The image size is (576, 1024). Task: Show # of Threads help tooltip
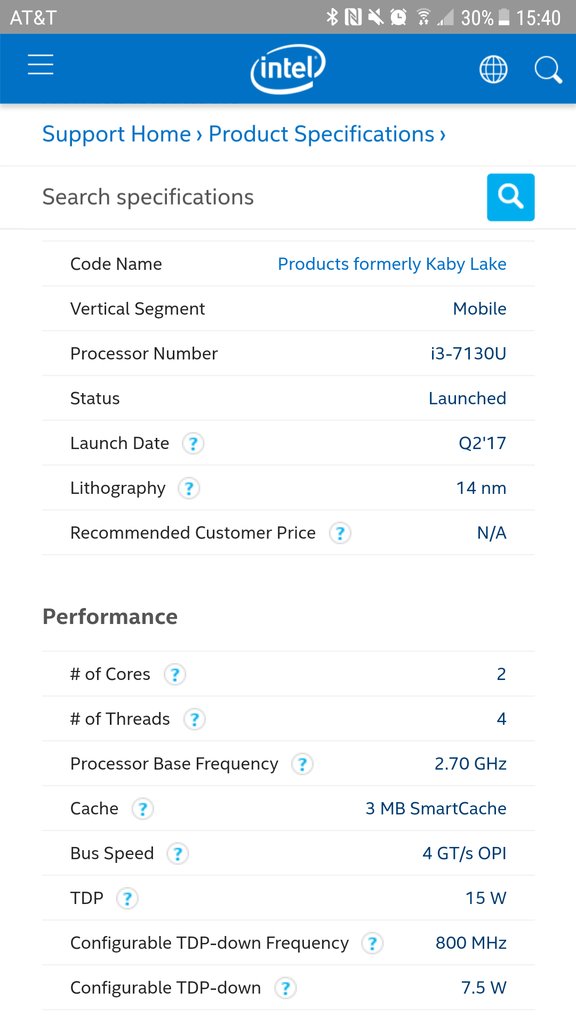[194, 720]
